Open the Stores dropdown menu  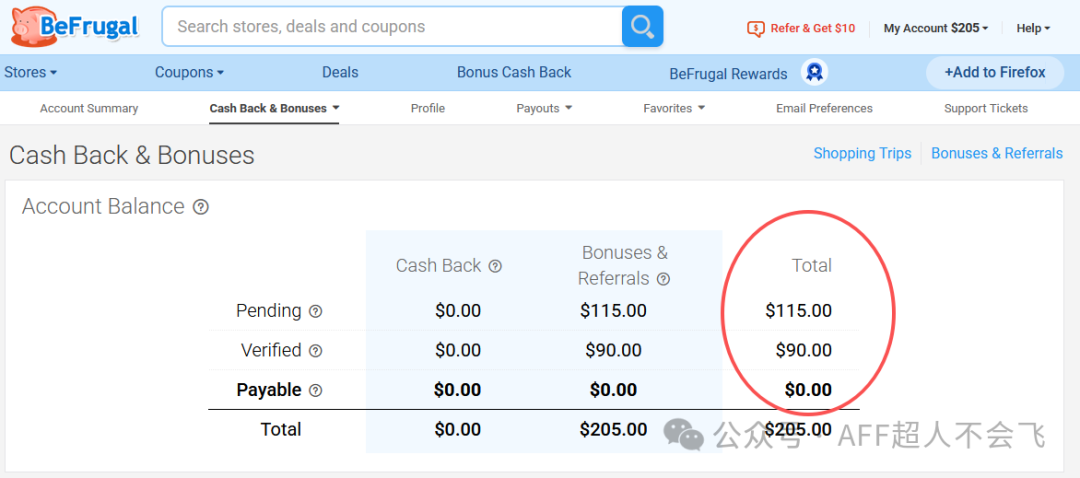pyautogui.click(x=30, y=72)
